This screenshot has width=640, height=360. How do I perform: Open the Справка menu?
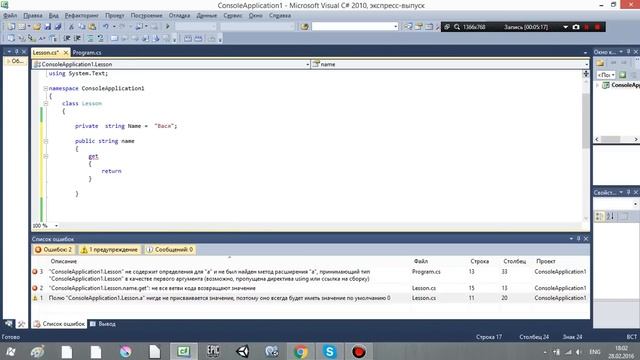pos(280,16)
